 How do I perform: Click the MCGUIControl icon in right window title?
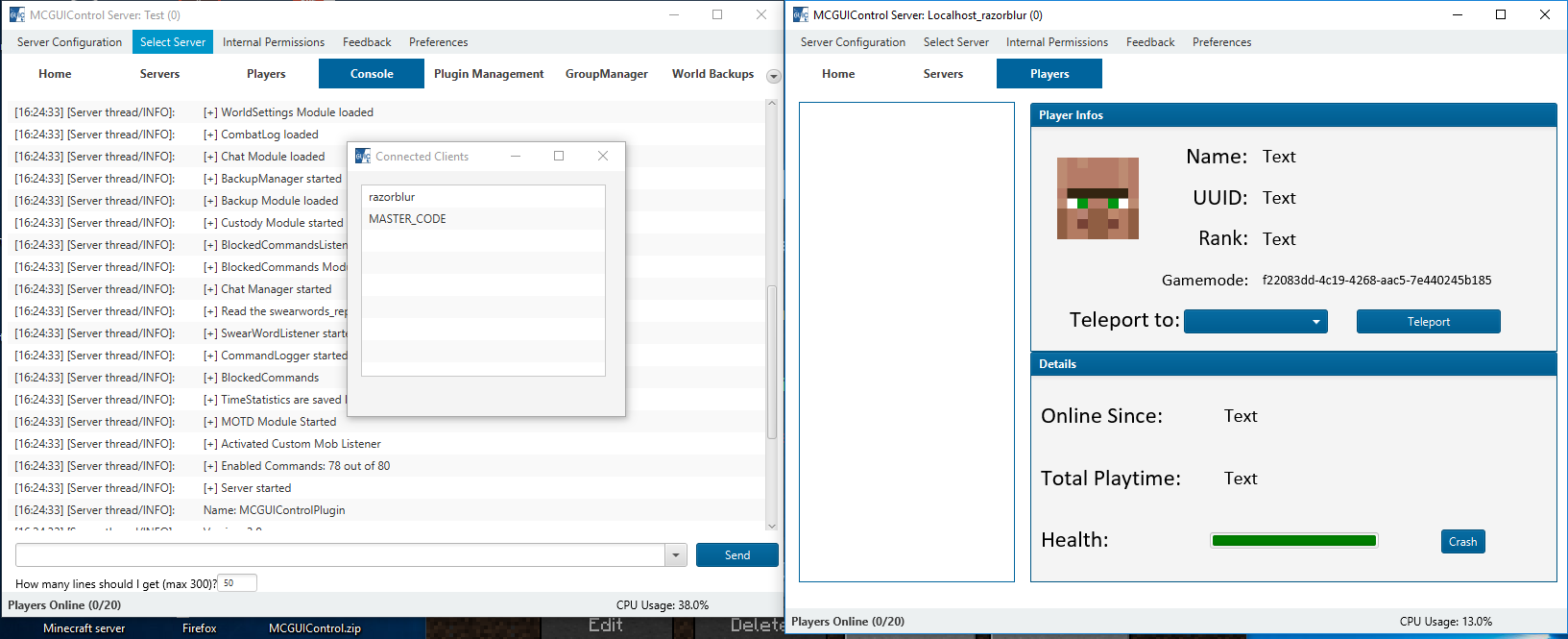(801, 14)
